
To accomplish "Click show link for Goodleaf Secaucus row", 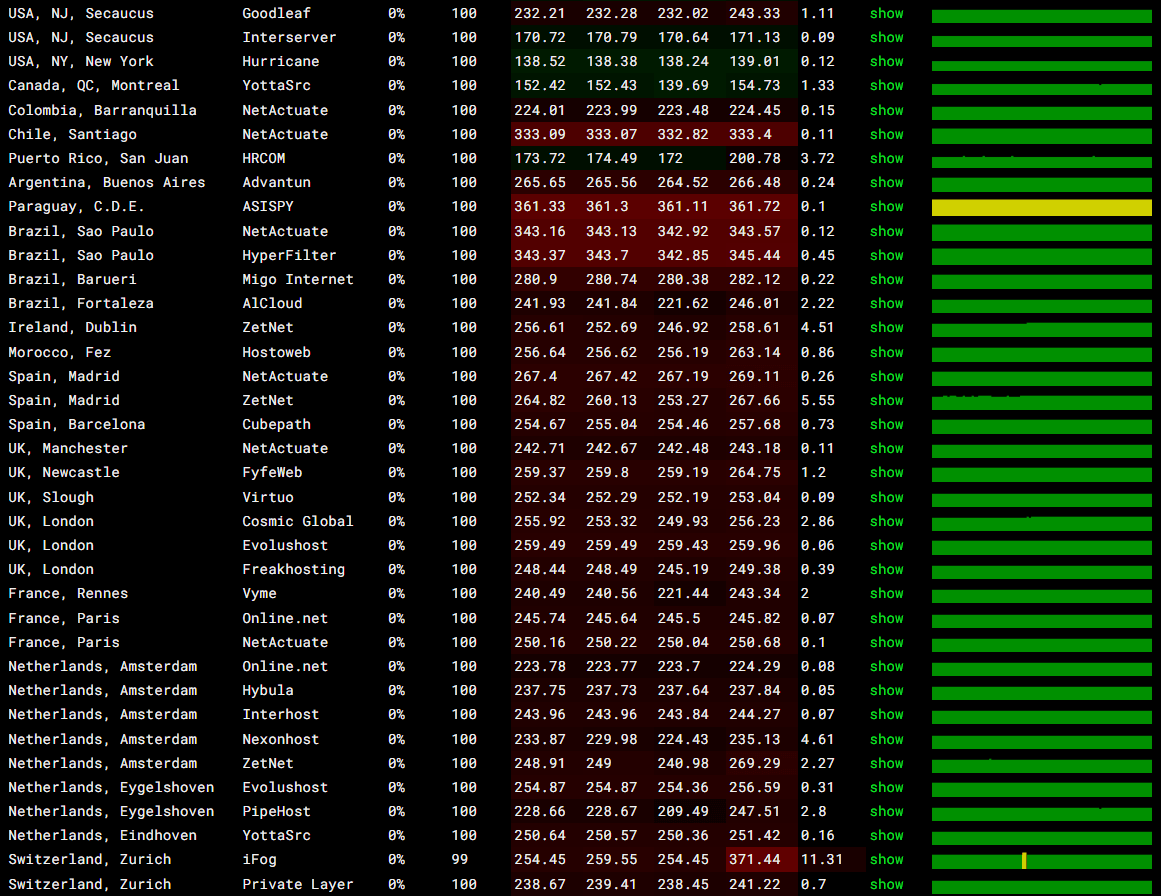I will (x=886, y=13).
